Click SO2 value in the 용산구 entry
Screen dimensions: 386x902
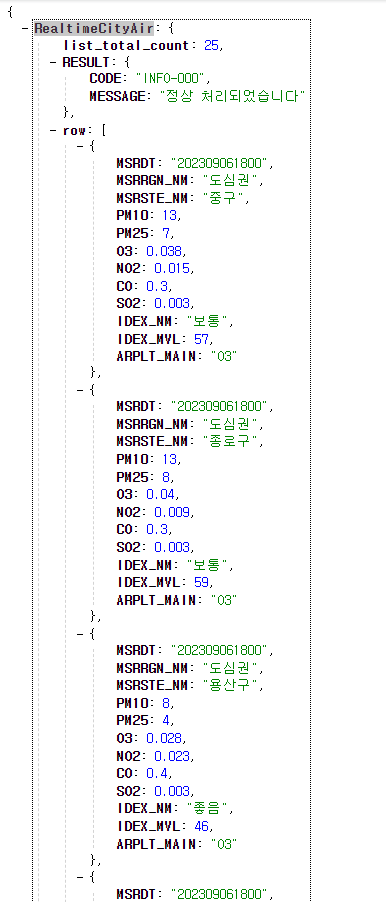pyautogui.click(x=171, y=792)
